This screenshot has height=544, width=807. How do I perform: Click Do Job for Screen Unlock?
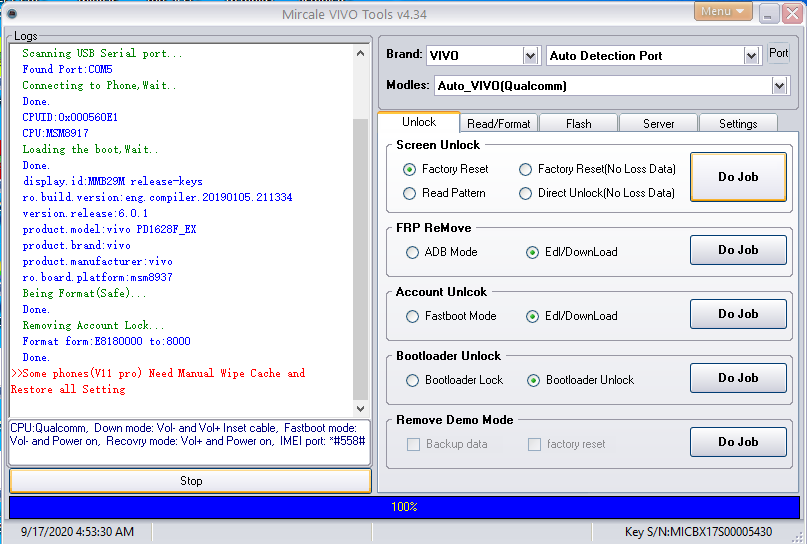tap(738, 177)
